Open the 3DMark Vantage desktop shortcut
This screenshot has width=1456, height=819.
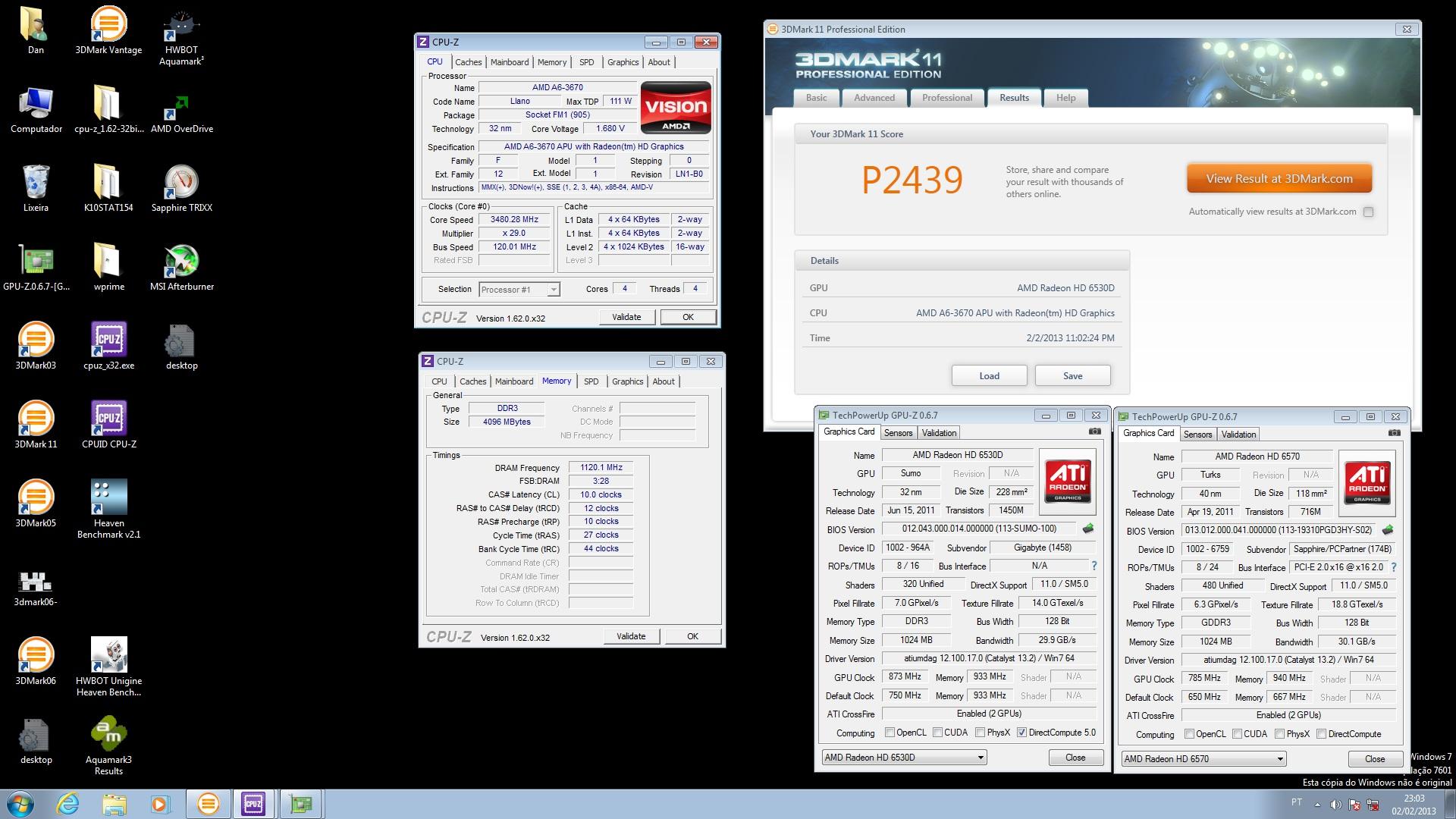[108, 30]
